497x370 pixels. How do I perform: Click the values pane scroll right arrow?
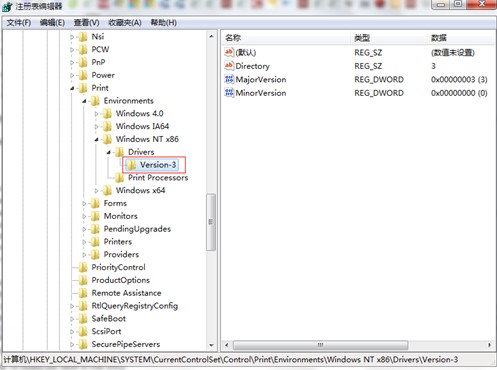(x=489, y=345)
